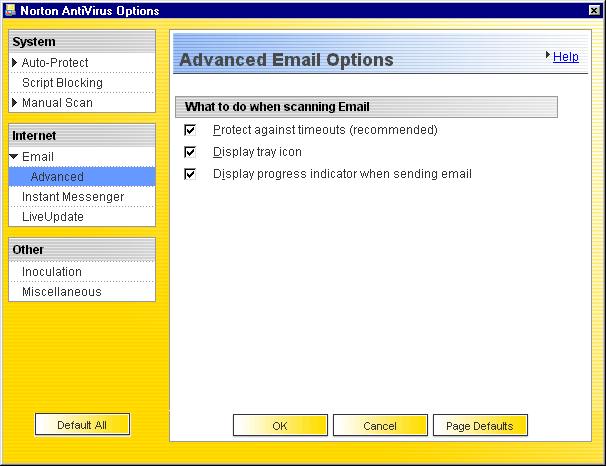The height and width of the screenshot is (466, 606).
Task: Close the Norton AntiVirus Options window
Action: pyautogui.click(x=594, y=10)
